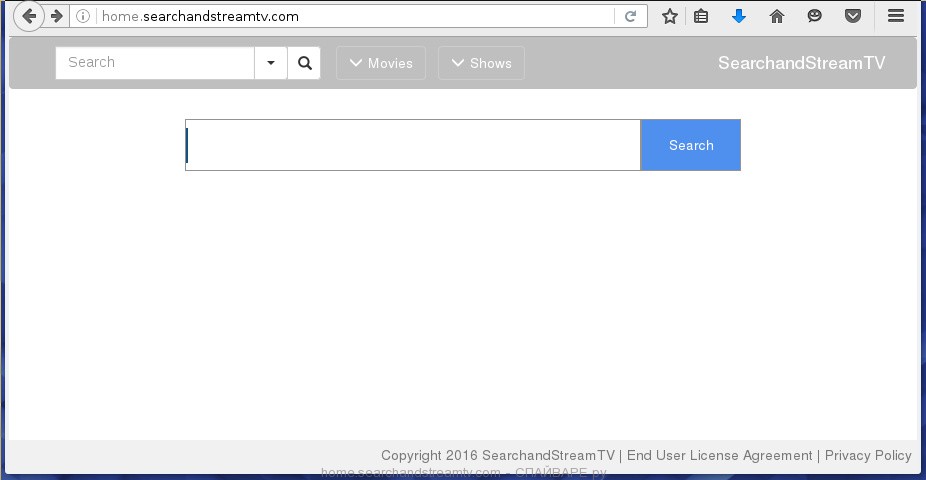Open the toolbar search dropdown arrow
Image resolution: width=926 pixels, height=480 pixels.
point(270,63)
